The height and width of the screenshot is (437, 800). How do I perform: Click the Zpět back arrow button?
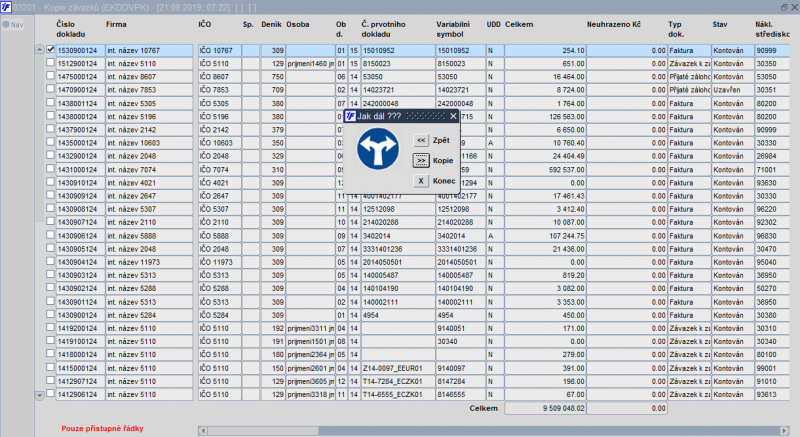coord(420,140)
